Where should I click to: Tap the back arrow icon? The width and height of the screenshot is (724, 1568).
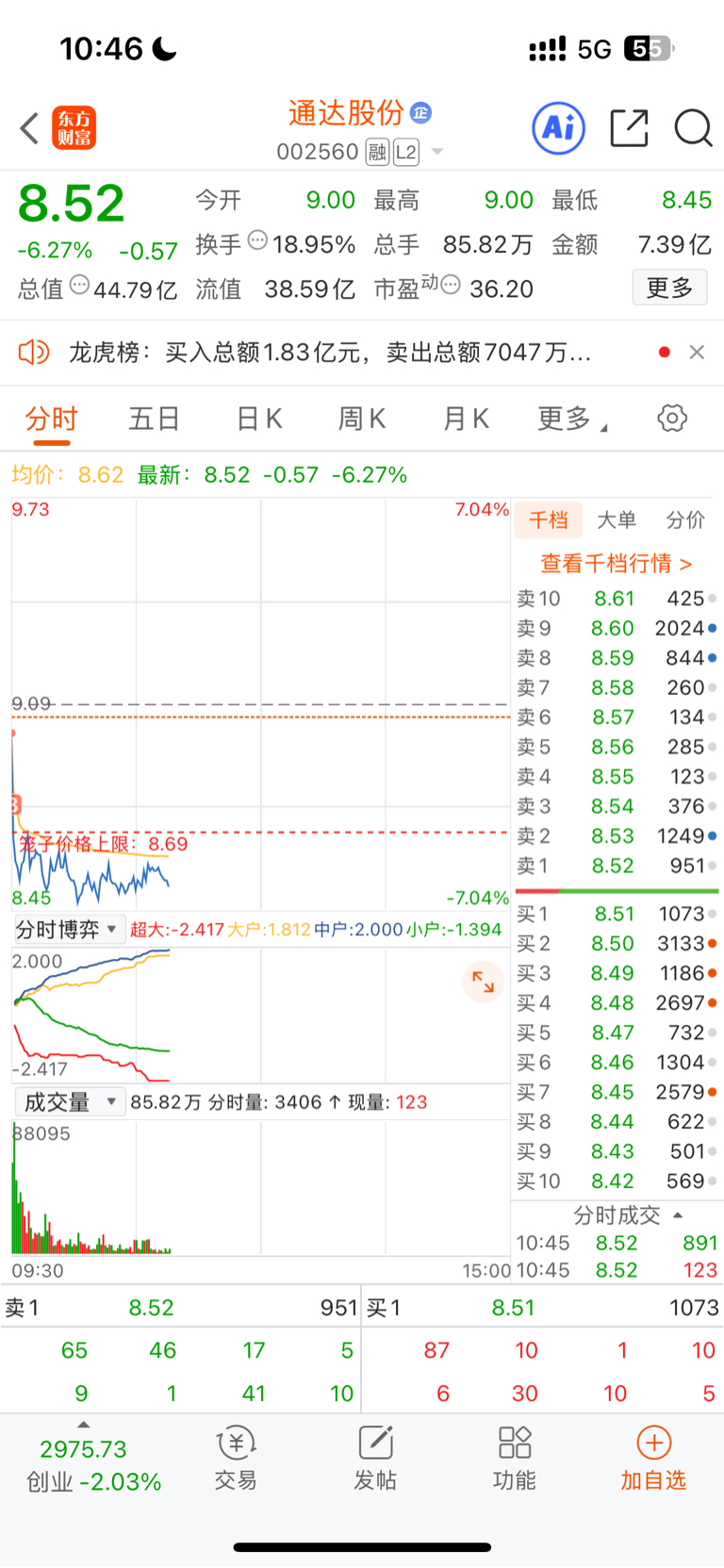point(29,128)
